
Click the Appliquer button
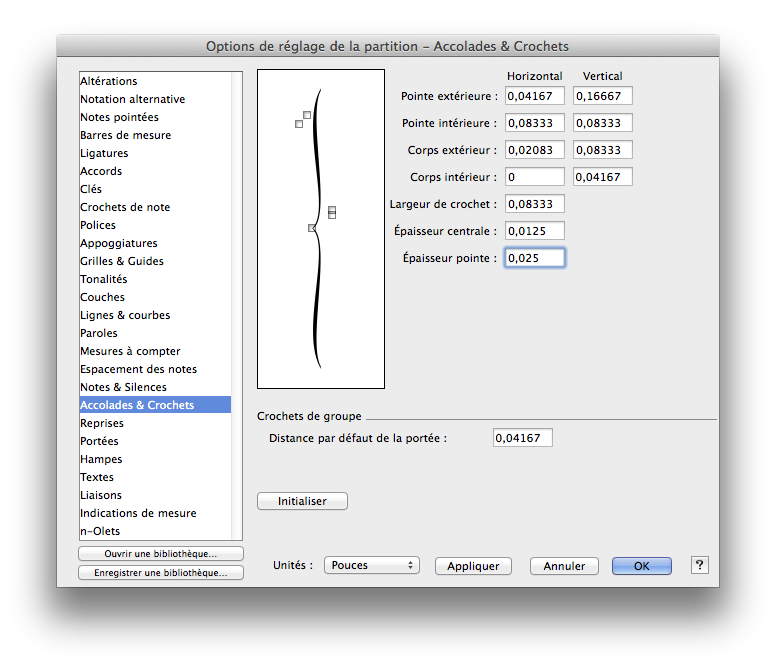(473, 566)
